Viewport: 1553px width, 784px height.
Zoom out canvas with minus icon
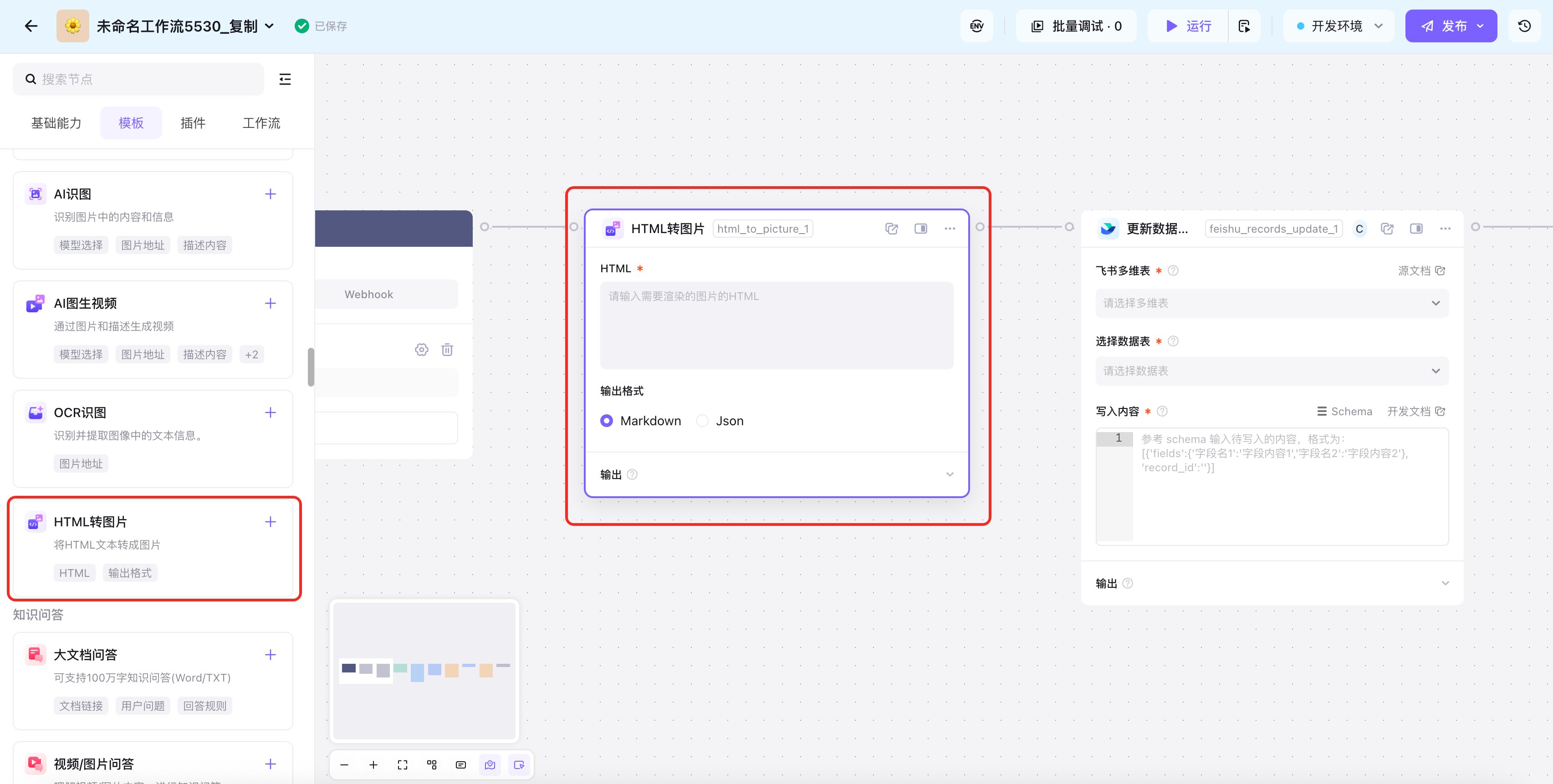coord(344,765)
